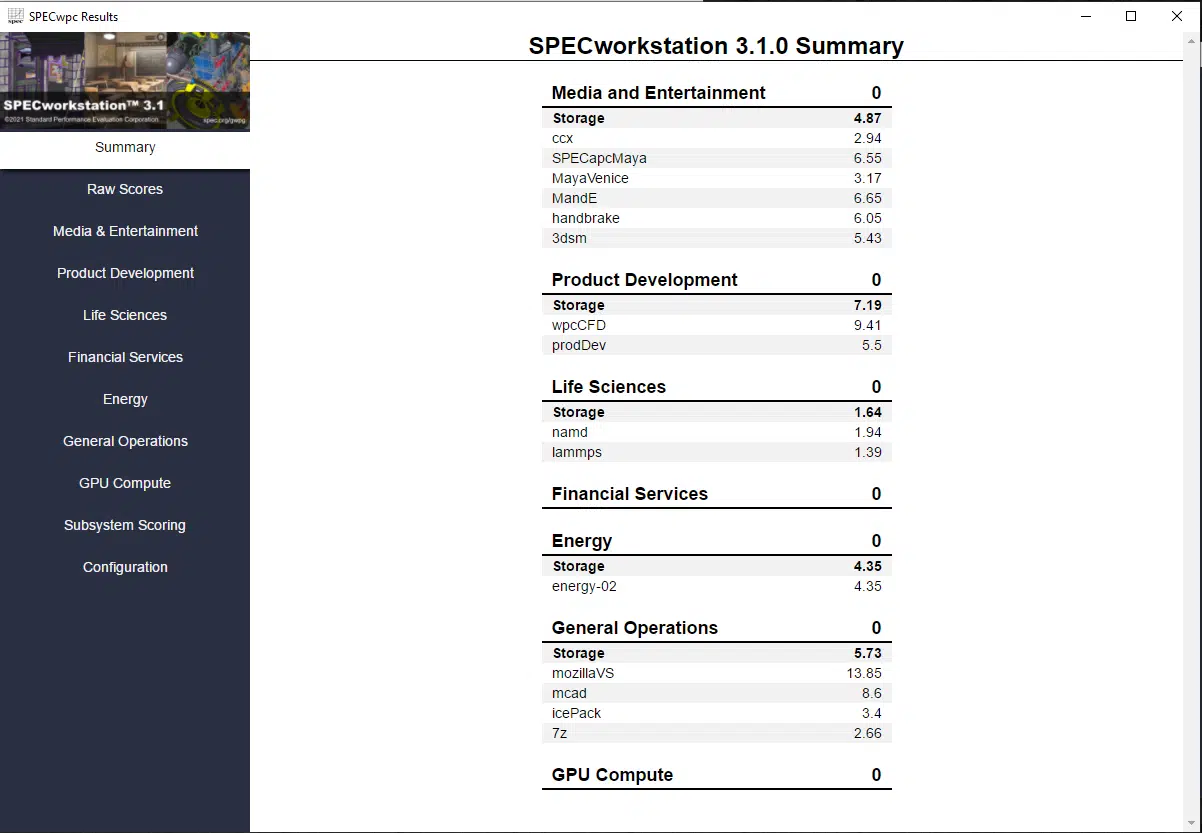This screenshot has width=1202, height=833.
Task: Click the SPECworkstation 3.1.0 Summary title
Action: 716,46
